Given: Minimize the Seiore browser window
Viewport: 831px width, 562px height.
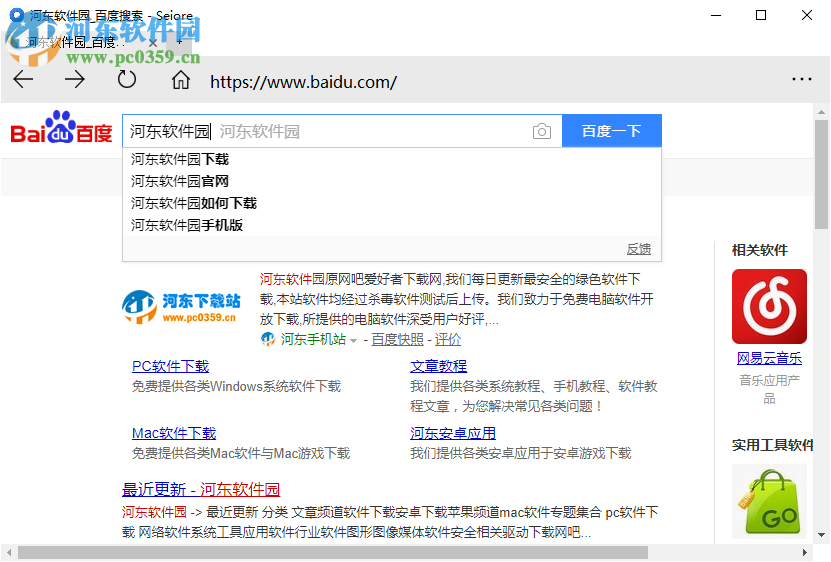Looking at the screenshot, I should point(716,15).
